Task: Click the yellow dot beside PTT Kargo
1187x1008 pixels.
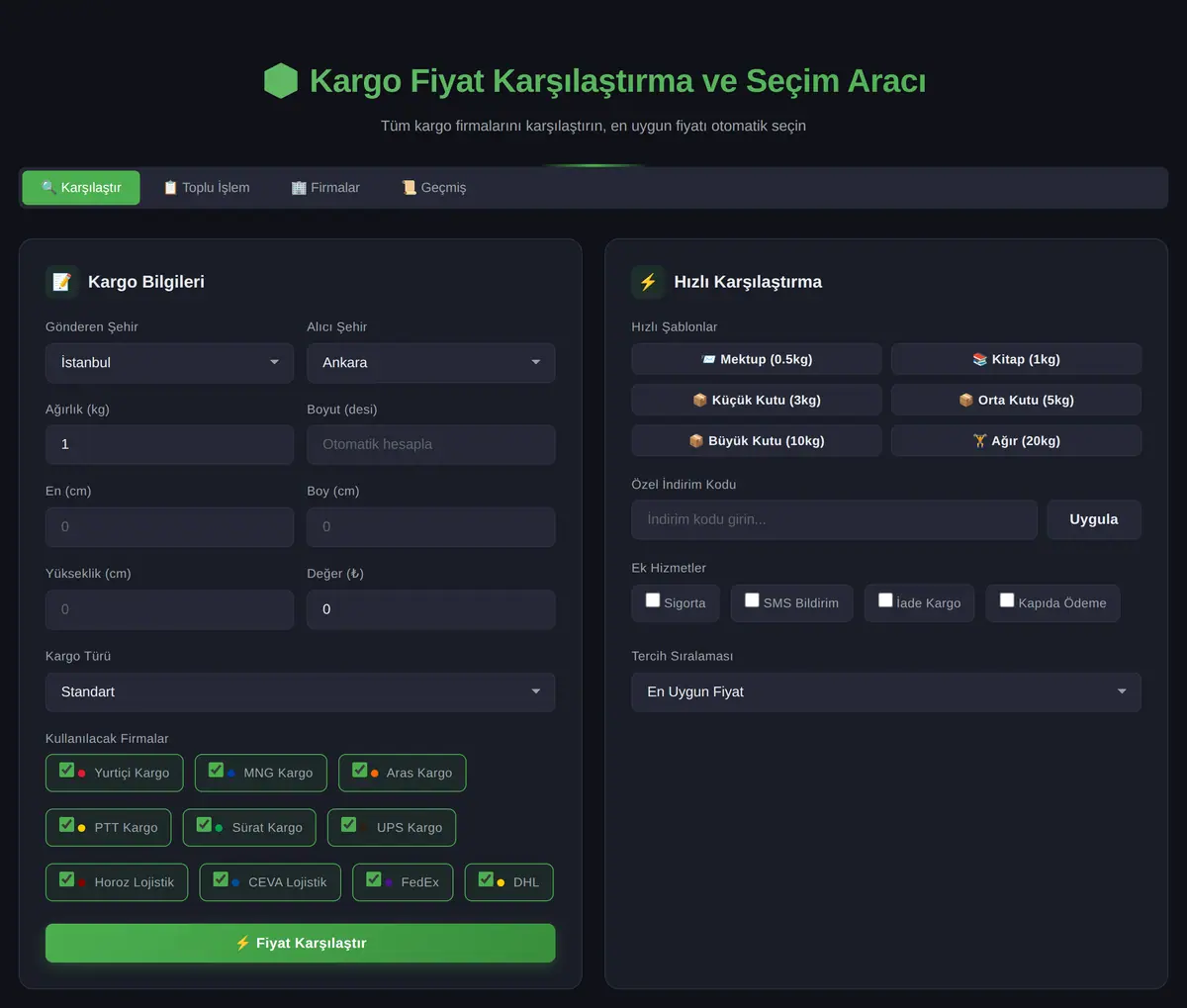Action: [82, 828]
